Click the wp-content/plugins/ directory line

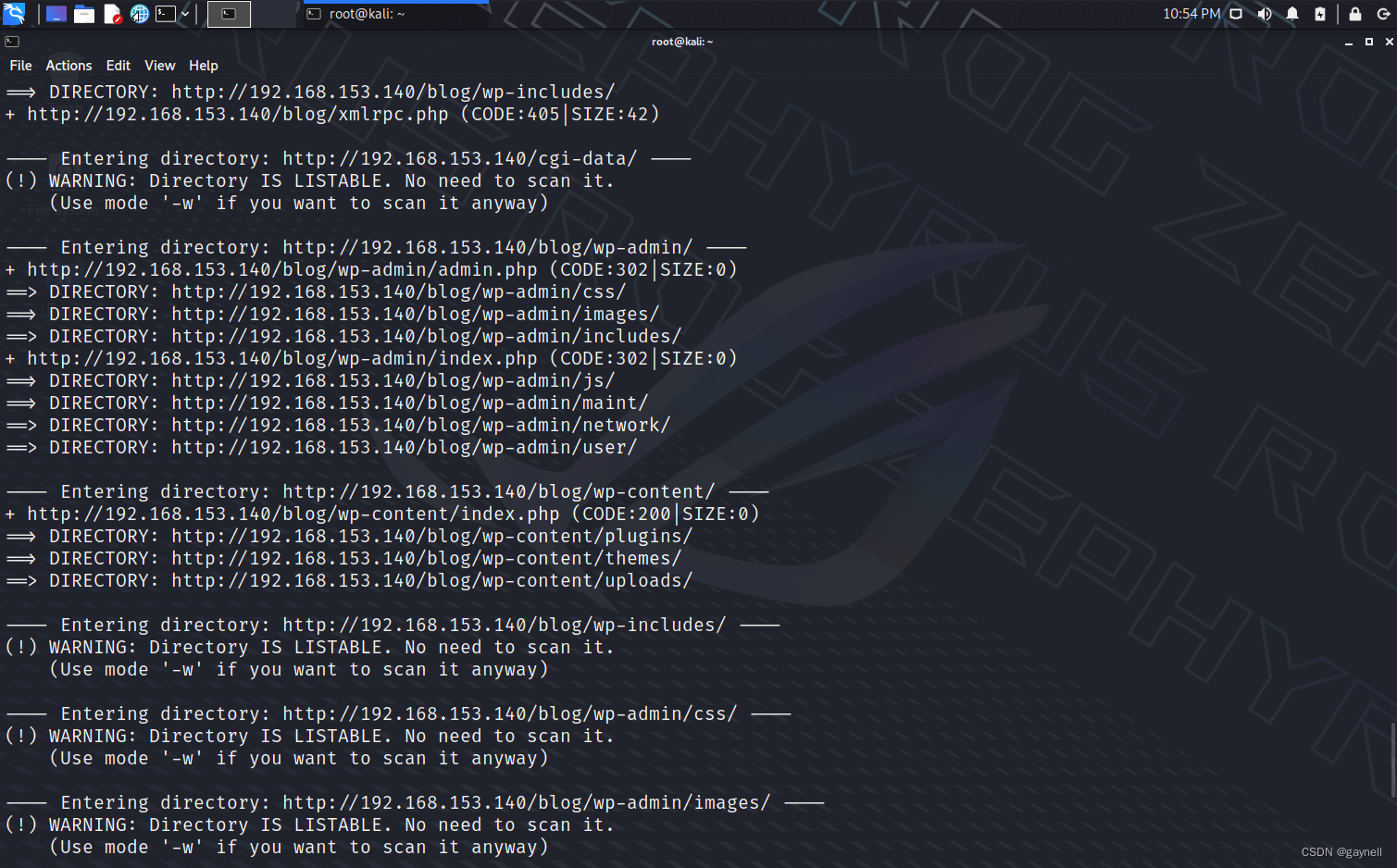point(349,537)
